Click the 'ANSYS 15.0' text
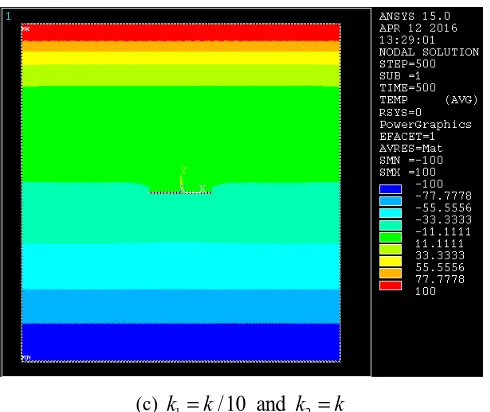The image size is (490, 412). click(415, 16)
